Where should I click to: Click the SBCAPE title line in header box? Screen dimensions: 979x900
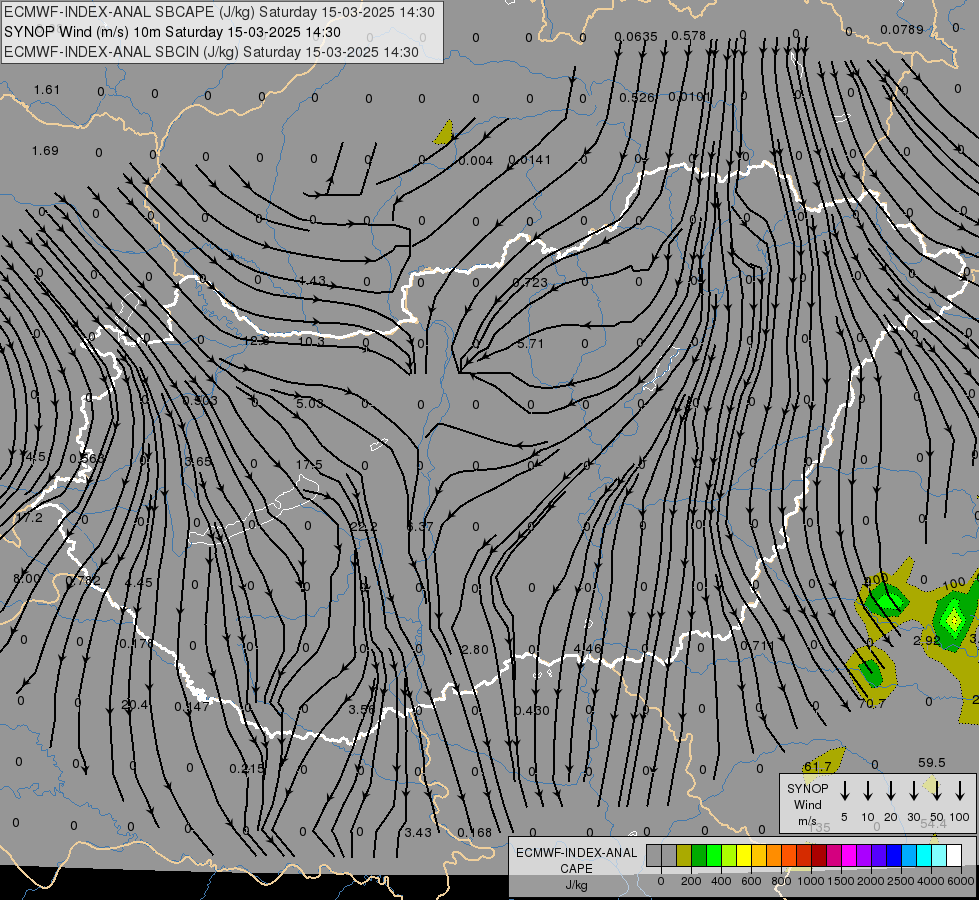click(x=219, y=12)
